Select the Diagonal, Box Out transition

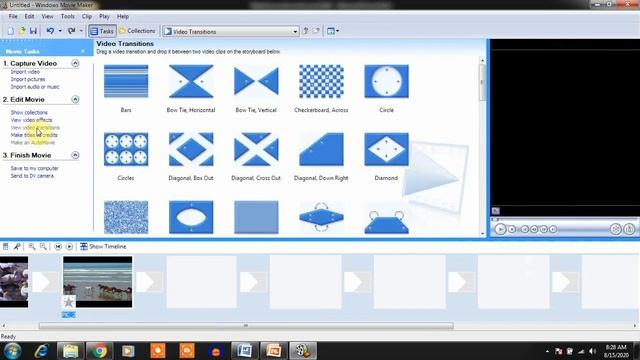191,149
